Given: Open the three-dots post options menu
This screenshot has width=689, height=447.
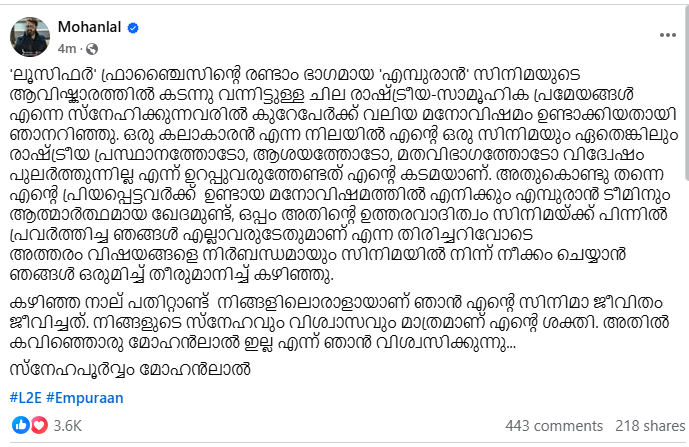Looking at the screenshot, I should (667, 35).
